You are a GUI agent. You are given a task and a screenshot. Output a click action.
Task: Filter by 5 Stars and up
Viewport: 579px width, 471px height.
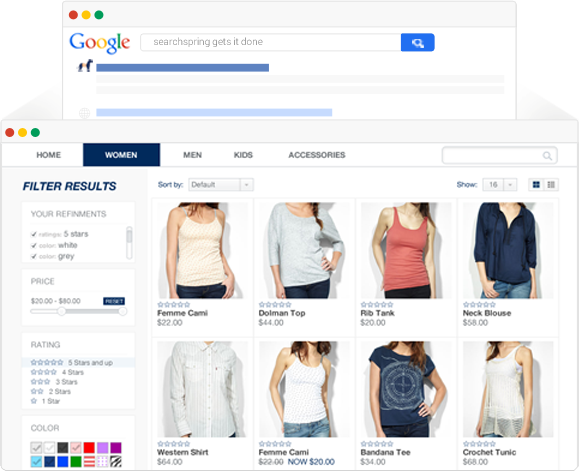pos(78,362)
